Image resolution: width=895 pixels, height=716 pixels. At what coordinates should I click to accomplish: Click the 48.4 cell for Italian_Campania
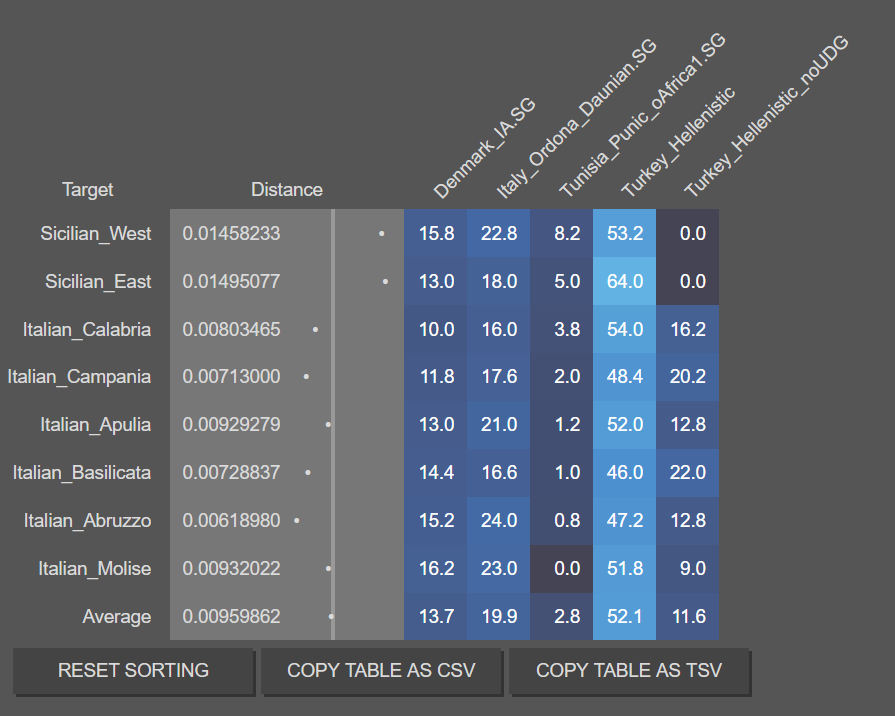[624, 377]
